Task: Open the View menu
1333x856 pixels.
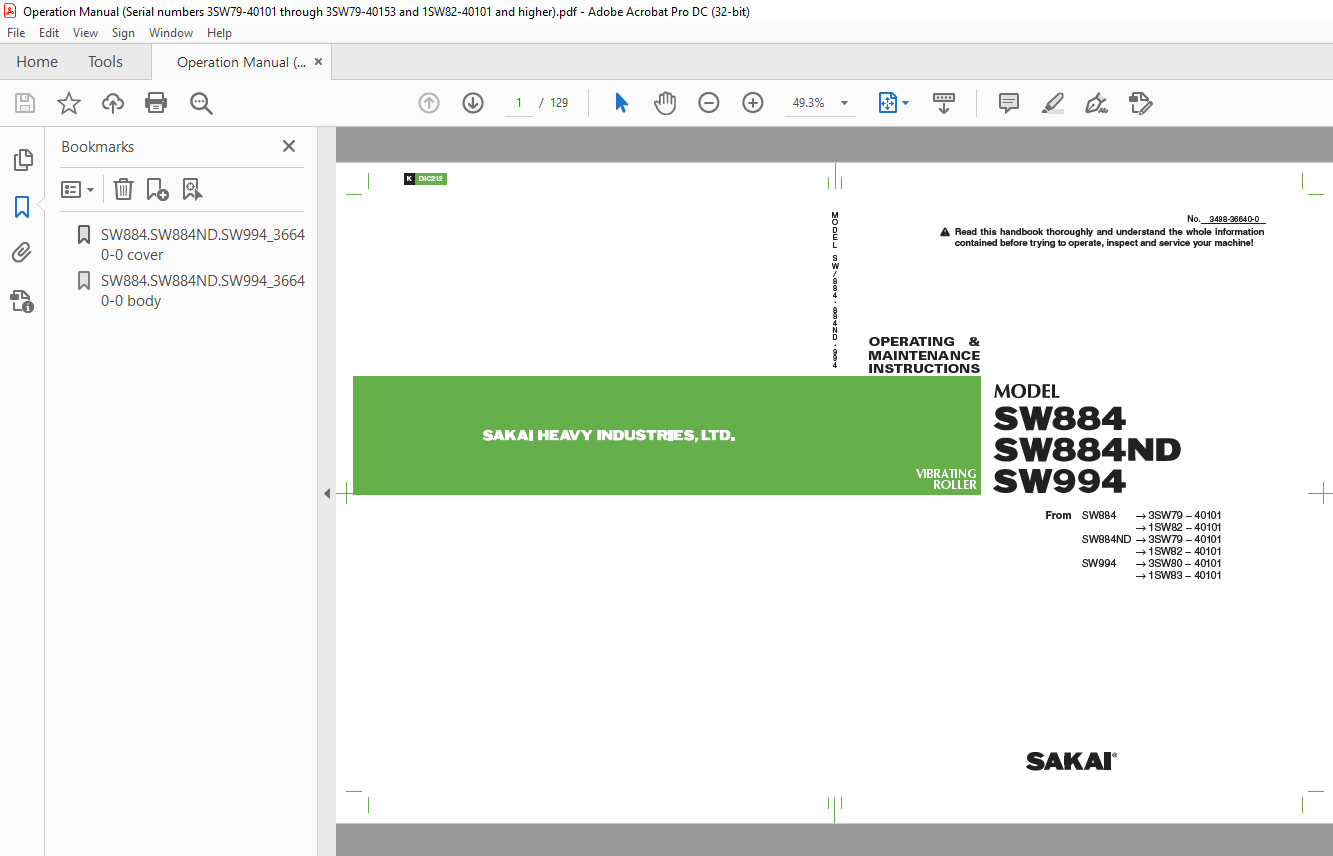Action: (x=85, y=33)
